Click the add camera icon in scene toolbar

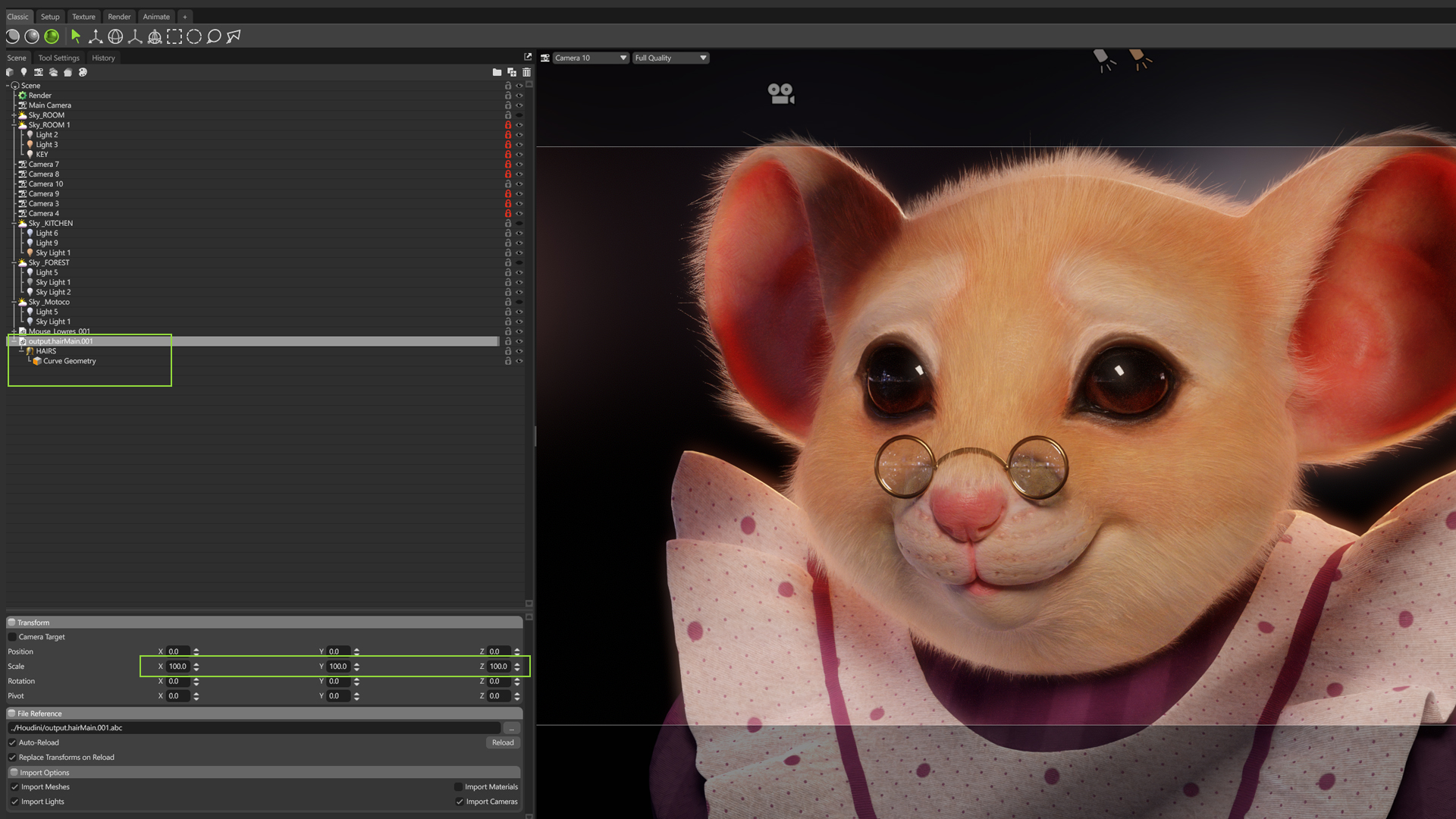click(39, 72)
